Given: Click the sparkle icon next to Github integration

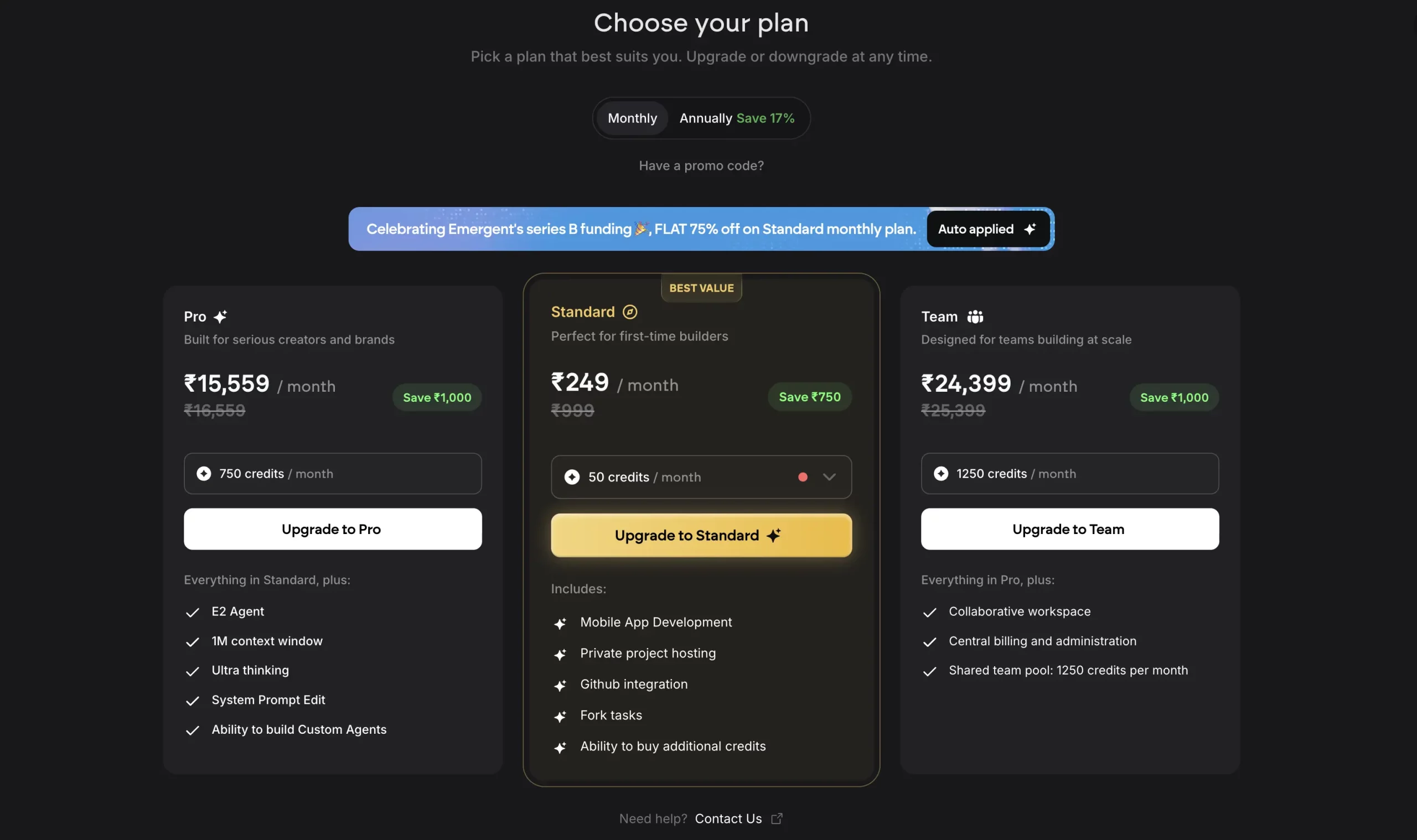Looking at the screenshot, I should (561, 686).
